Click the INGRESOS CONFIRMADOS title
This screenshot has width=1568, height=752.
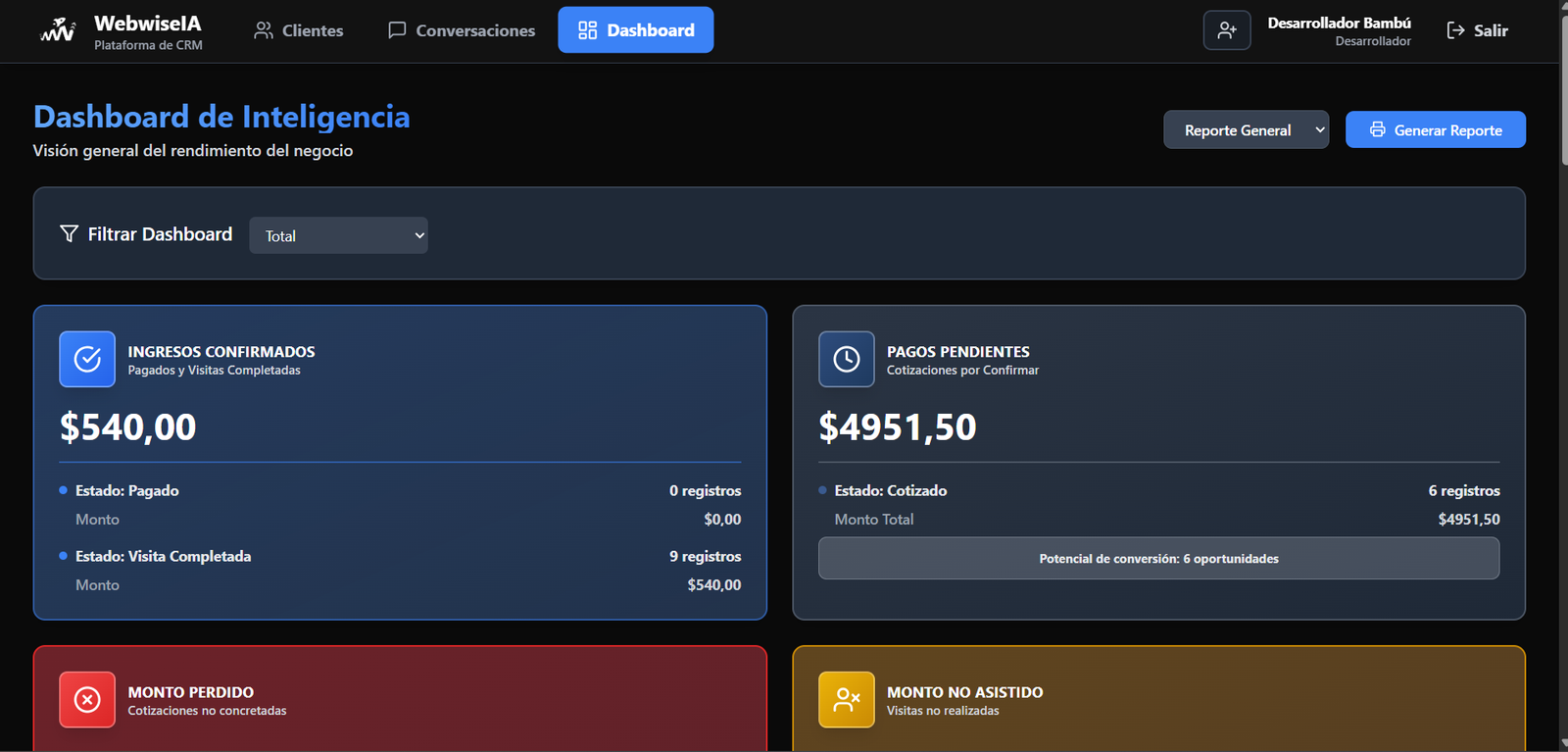221,351
